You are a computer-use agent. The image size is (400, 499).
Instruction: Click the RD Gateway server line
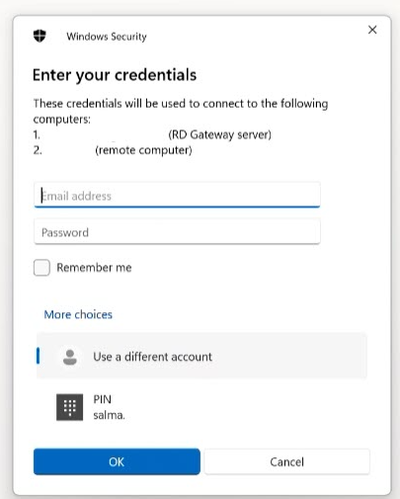point(152,135)
